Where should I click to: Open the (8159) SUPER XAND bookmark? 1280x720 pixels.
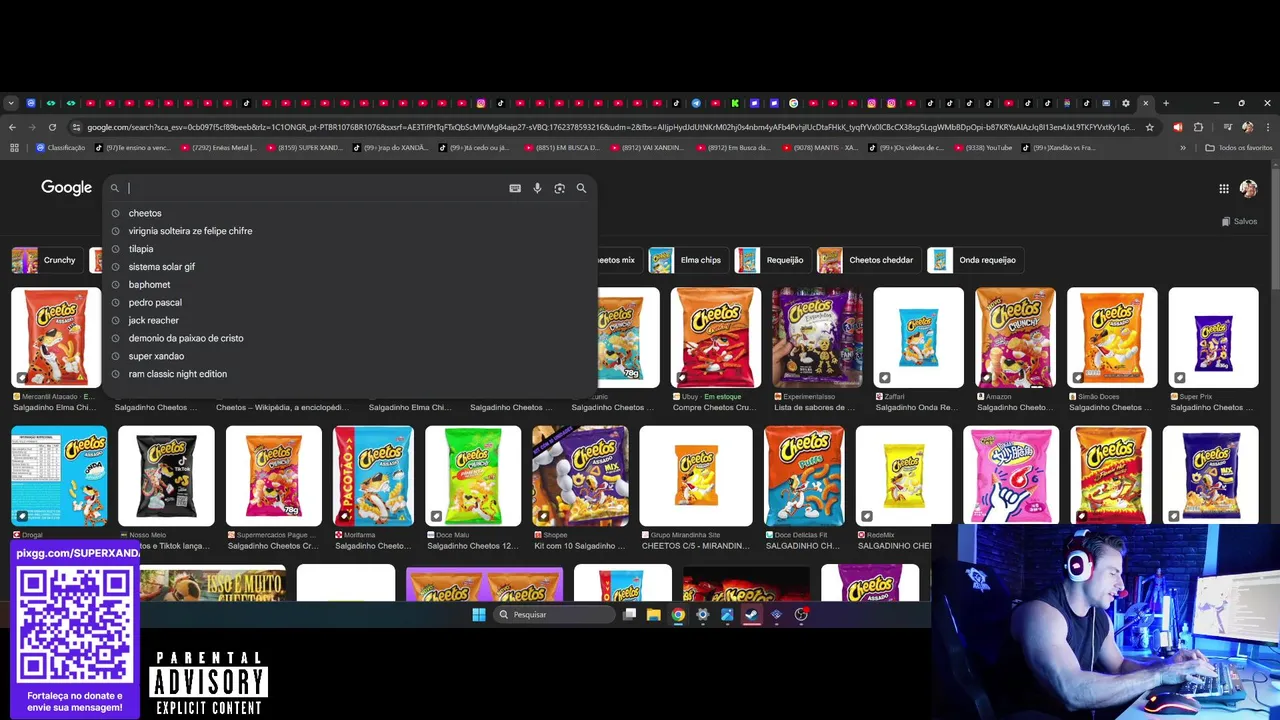[304, 147]
